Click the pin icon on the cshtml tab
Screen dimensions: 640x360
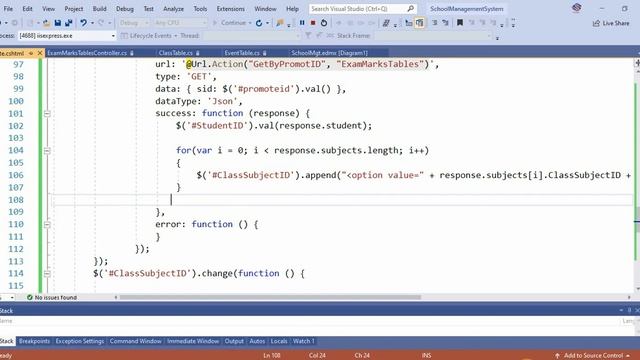(31, 53)
